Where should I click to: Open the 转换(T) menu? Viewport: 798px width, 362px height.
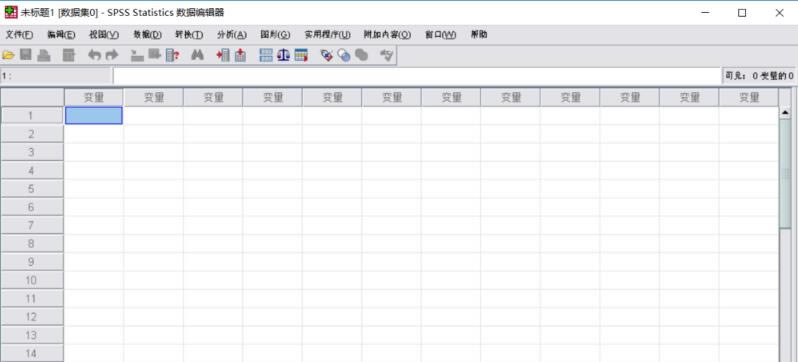click(189, 35)
